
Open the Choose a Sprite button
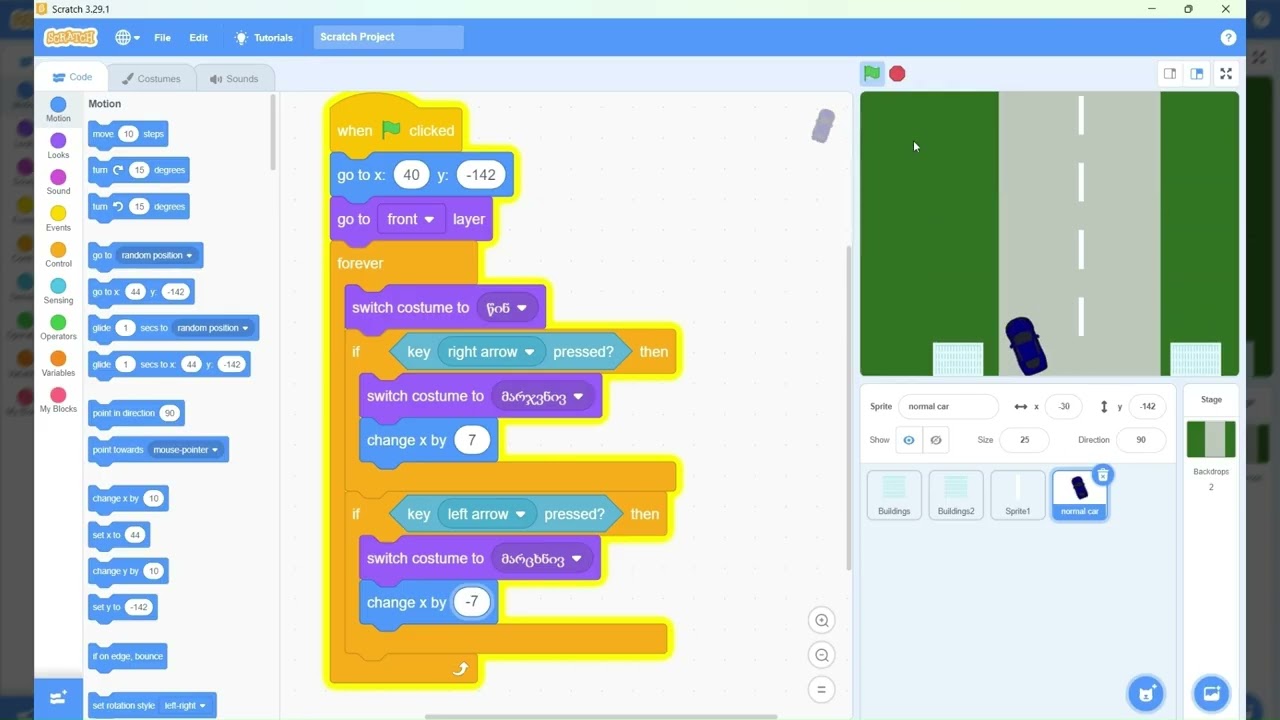1146,693
